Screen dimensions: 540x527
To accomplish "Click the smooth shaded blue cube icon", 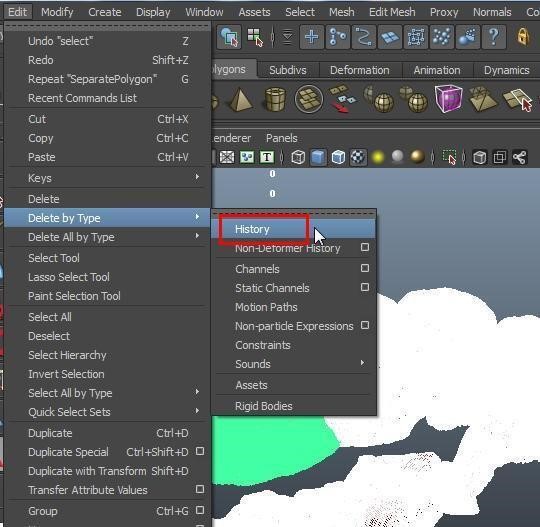I will [318, 157].
